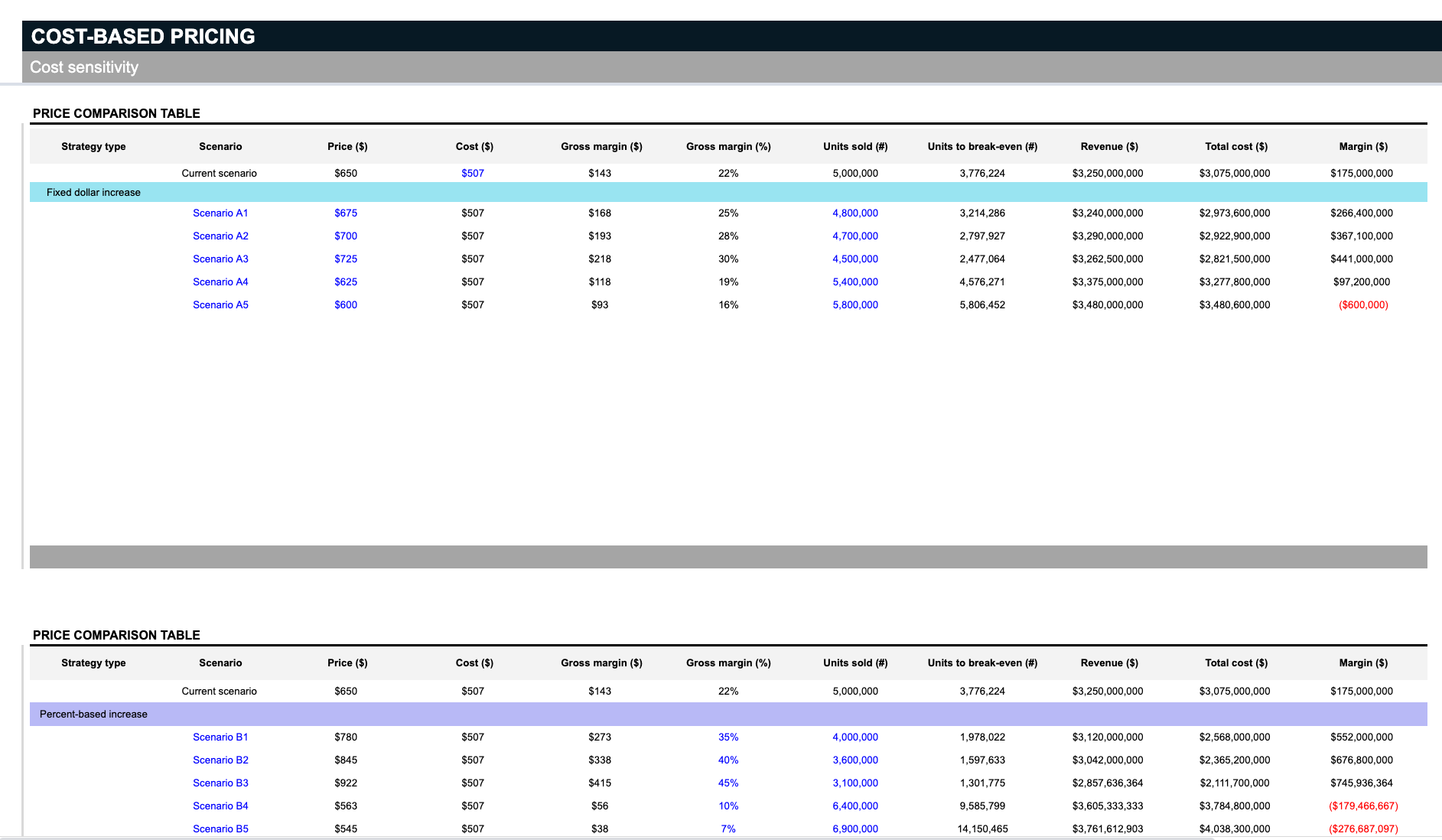Click the 4,800,000 units sold value
Screen dimensions: 1442x840
click(854, 213)
